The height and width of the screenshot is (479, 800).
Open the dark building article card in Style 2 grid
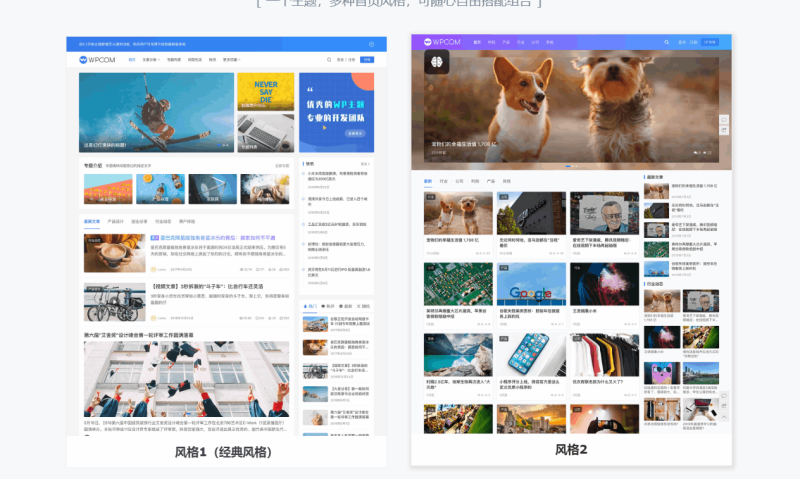[532, 224]
